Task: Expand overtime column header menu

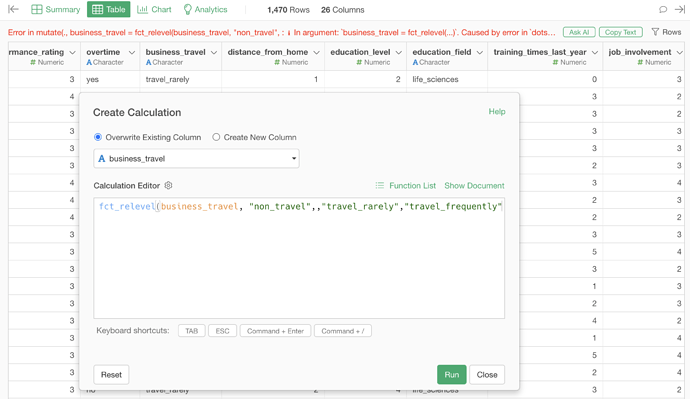Action: click(x=132, y=52)
